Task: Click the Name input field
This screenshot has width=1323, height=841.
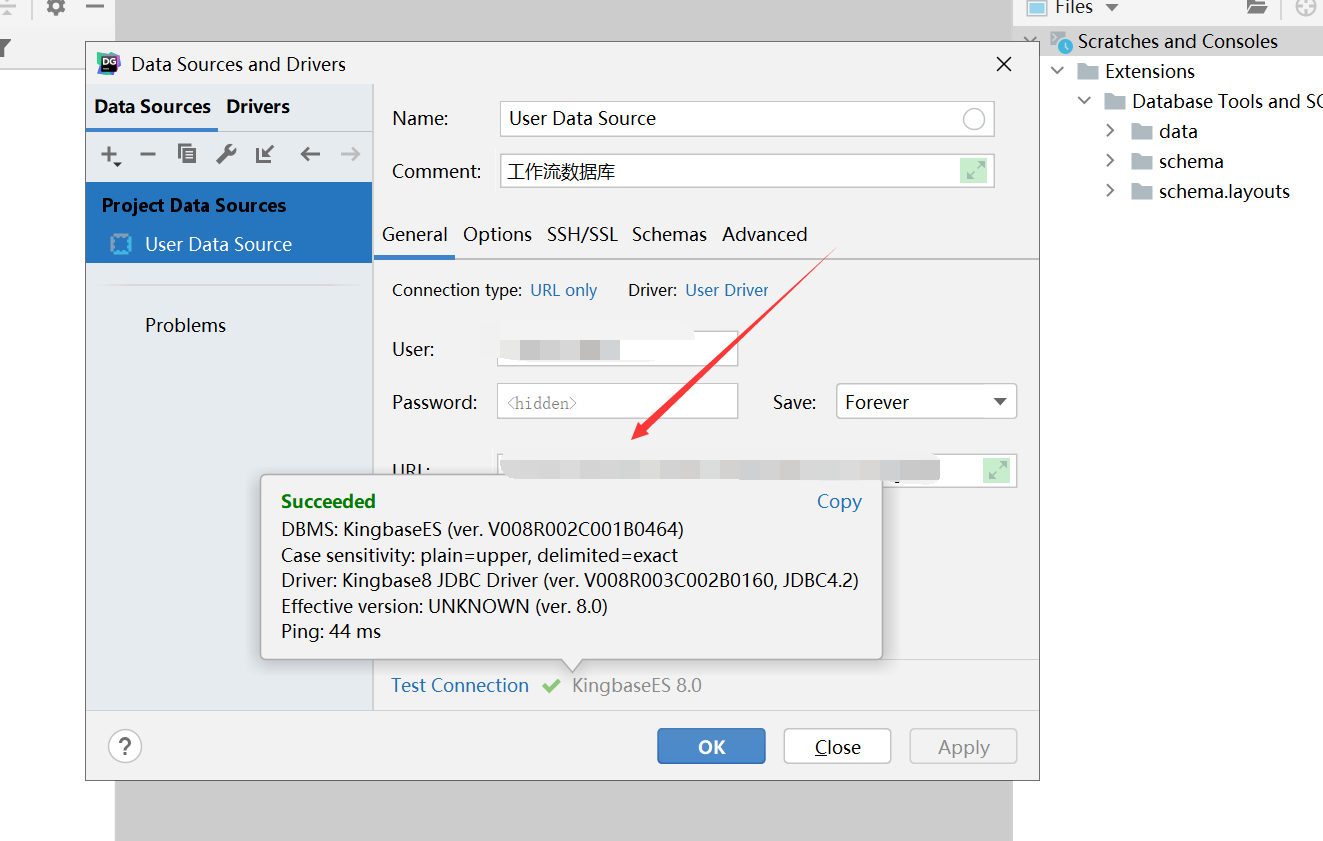Action: 746,119
